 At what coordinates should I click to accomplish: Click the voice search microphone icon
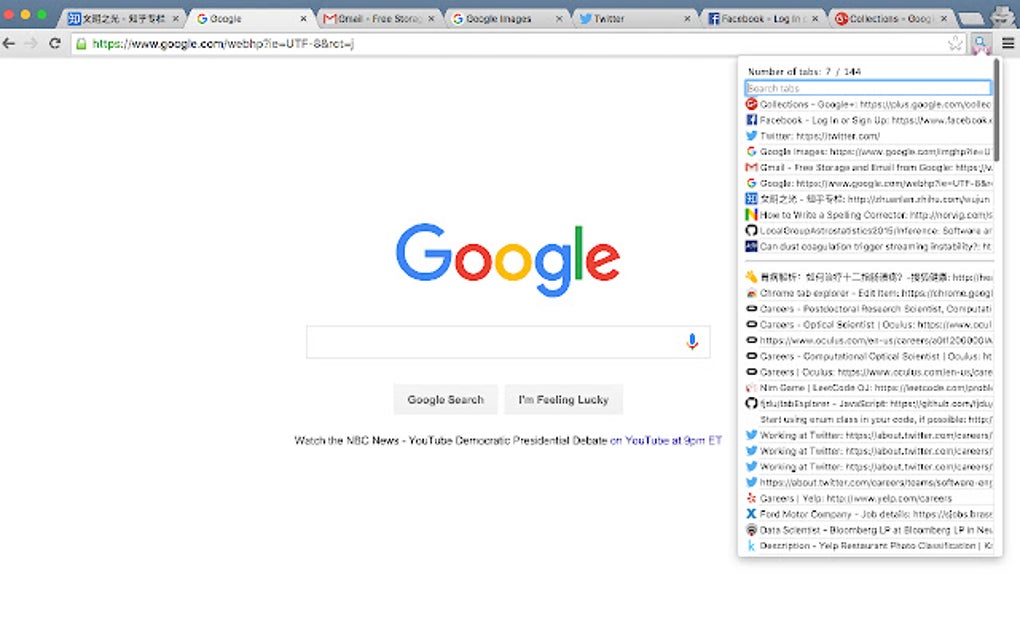(692, 341)
